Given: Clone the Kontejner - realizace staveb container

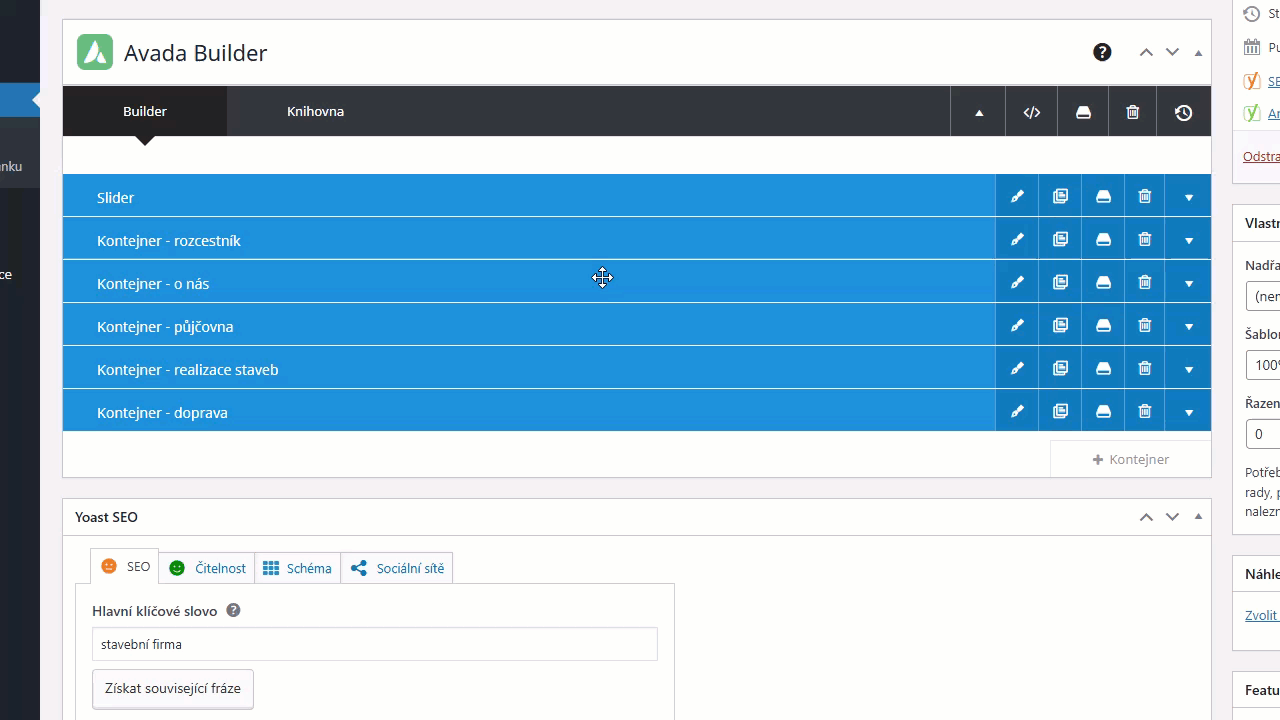Looking at the screenshot, I should (1060, 369).
